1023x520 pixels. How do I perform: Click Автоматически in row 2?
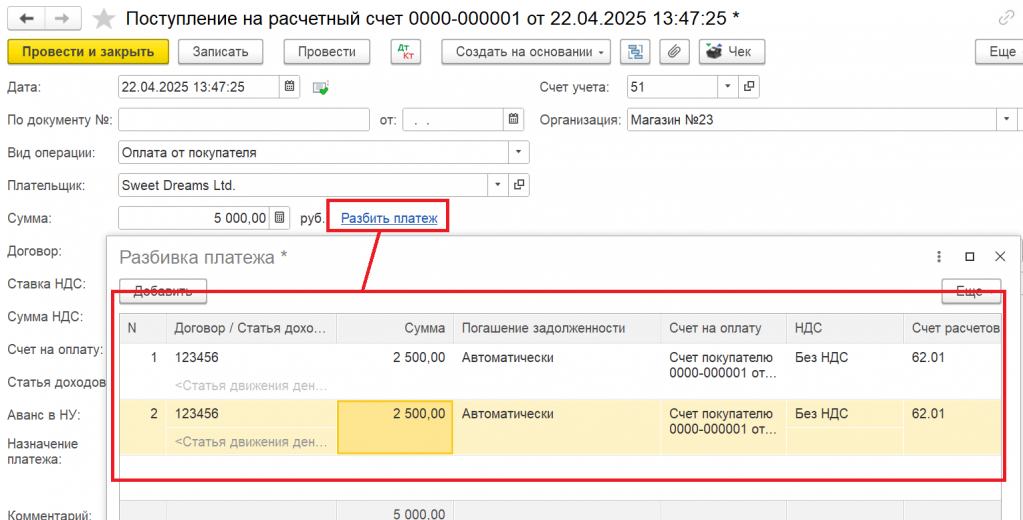508,414
